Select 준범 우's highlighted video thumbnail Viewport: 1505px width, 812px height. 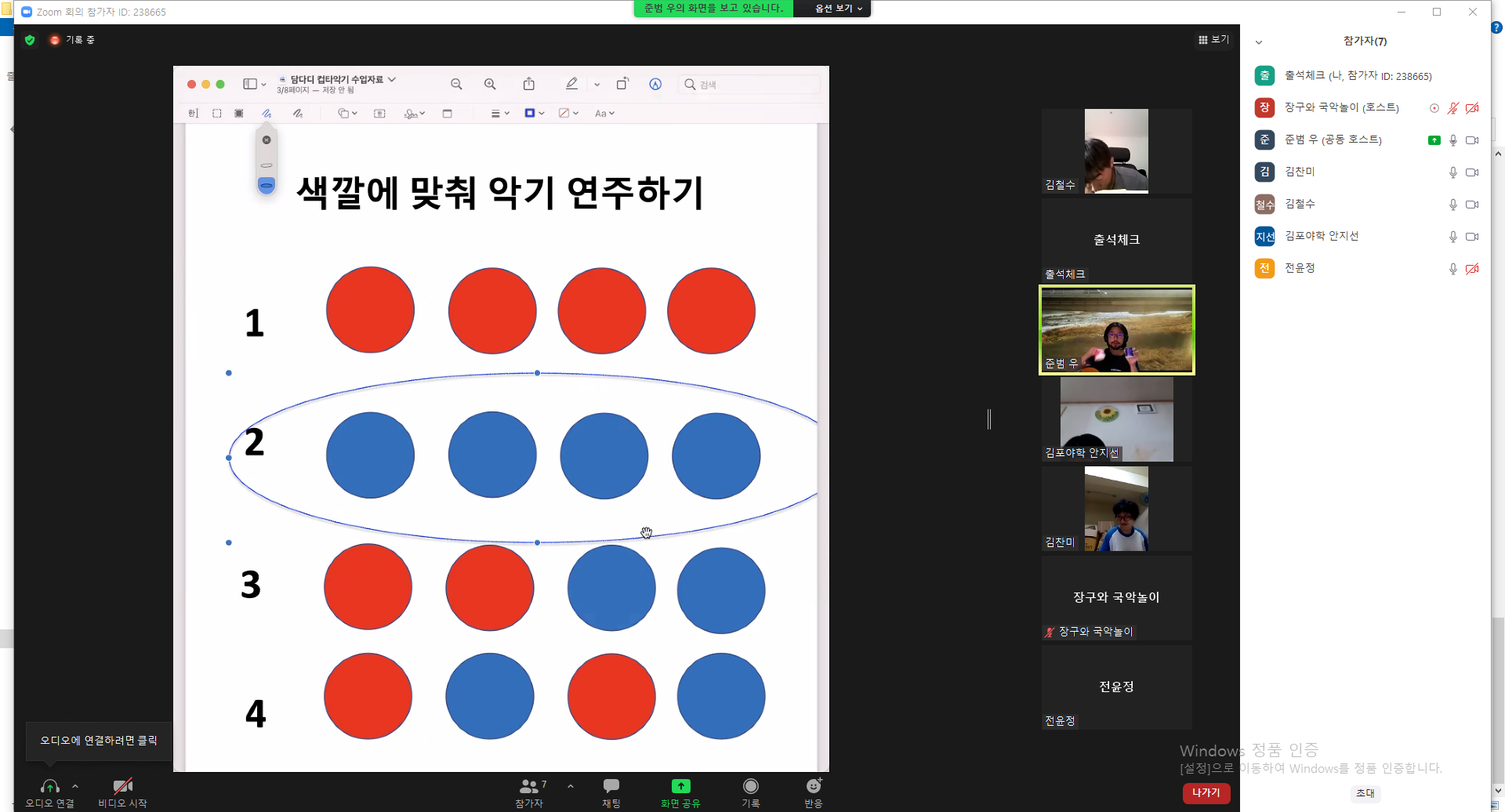tap(1117, 330)
